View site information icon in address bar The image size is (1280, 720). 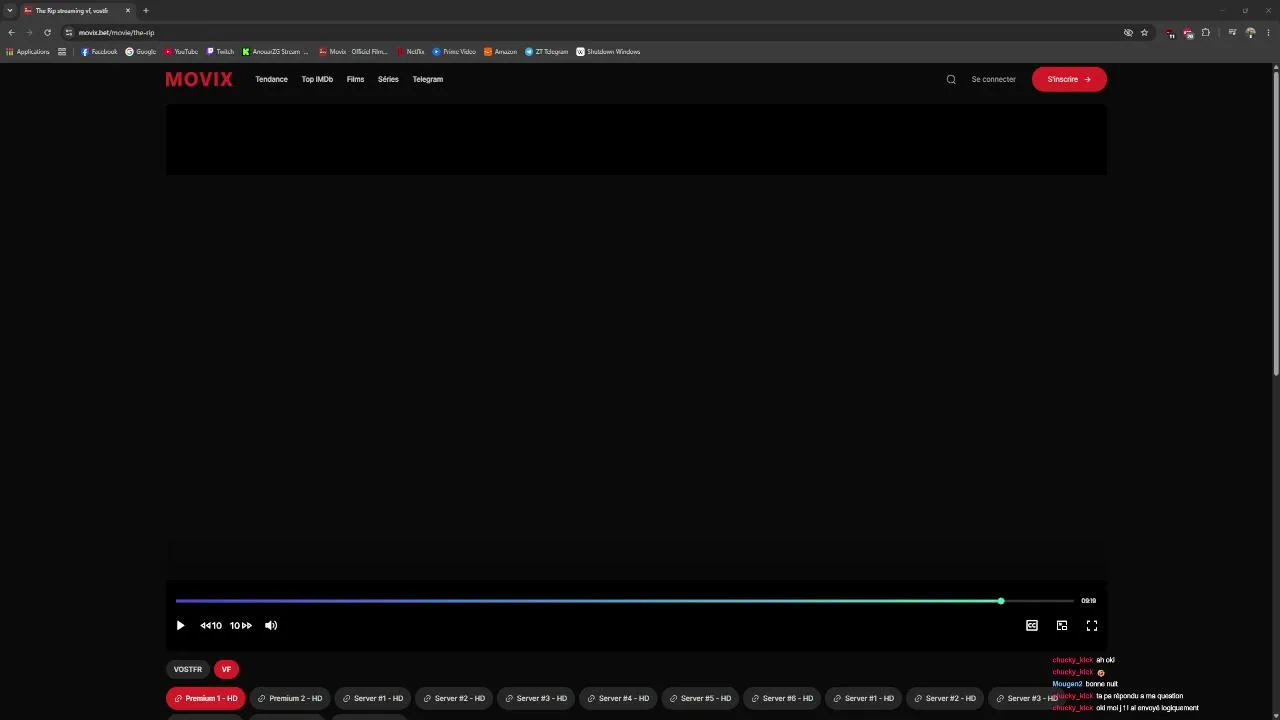click(x=68, y=32)
